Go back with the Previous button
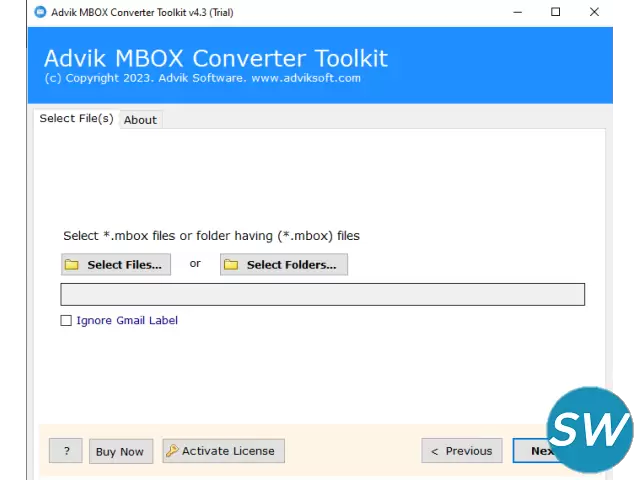 [x=461, y=451]
